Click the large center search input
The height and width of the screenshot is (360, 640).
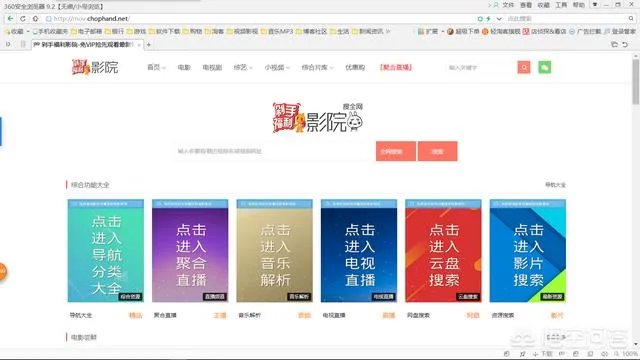point(275,151)
